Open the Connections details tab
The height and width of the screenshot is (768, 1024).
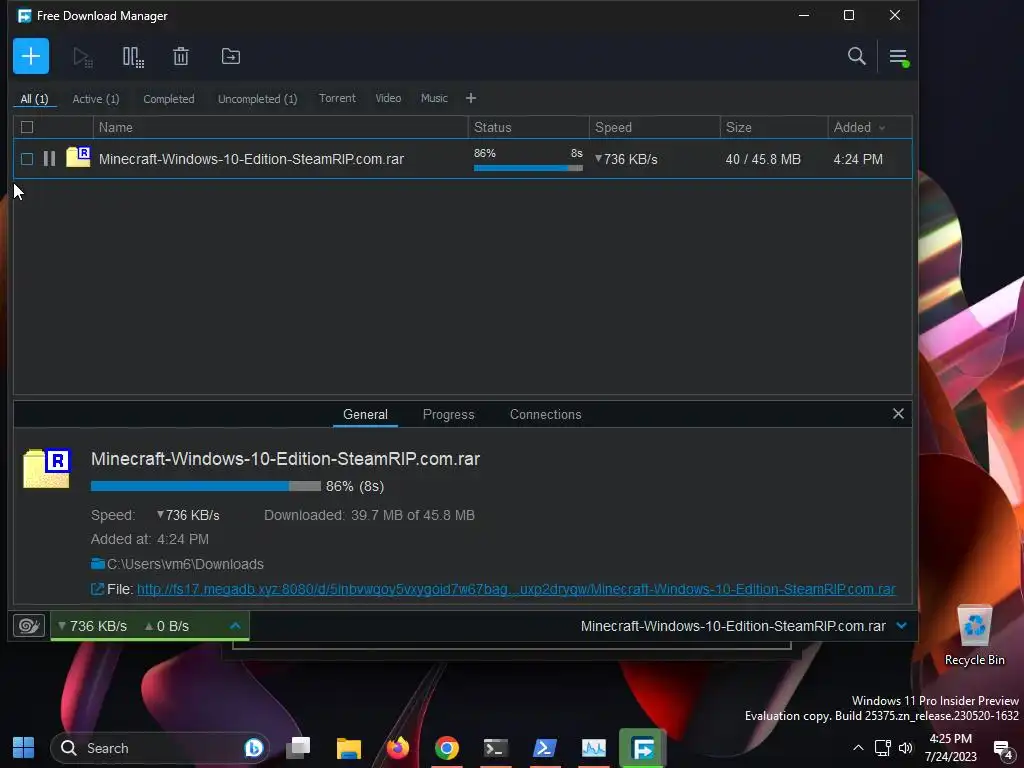[545, 415]
